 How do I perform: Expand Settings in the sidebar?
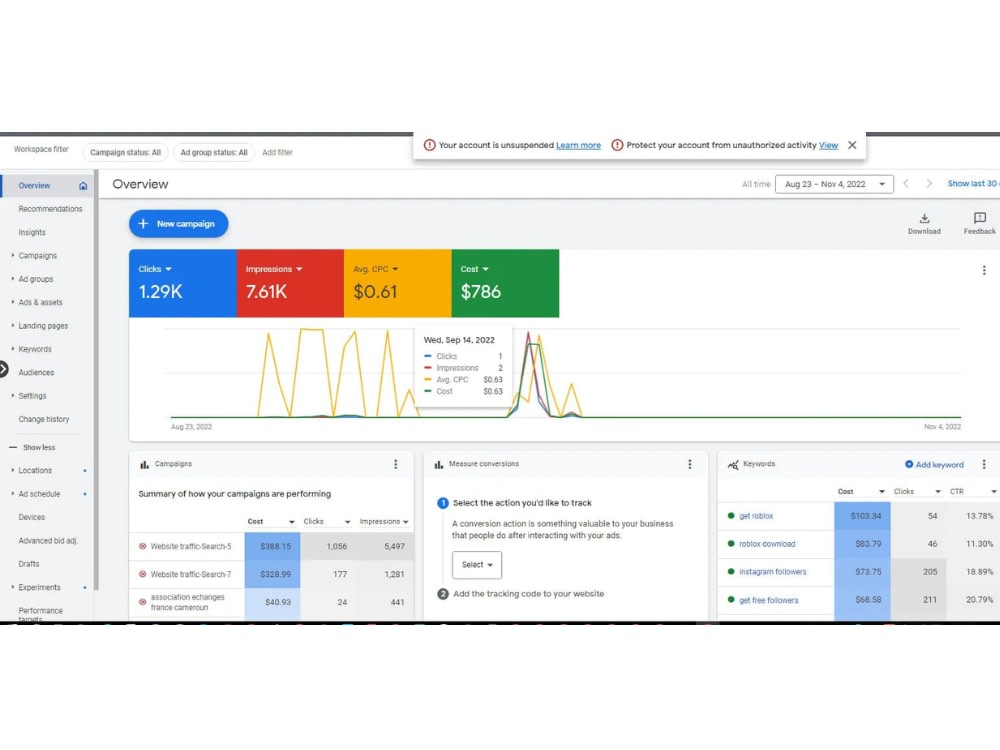pyautogui.click(x=13, y=396)
